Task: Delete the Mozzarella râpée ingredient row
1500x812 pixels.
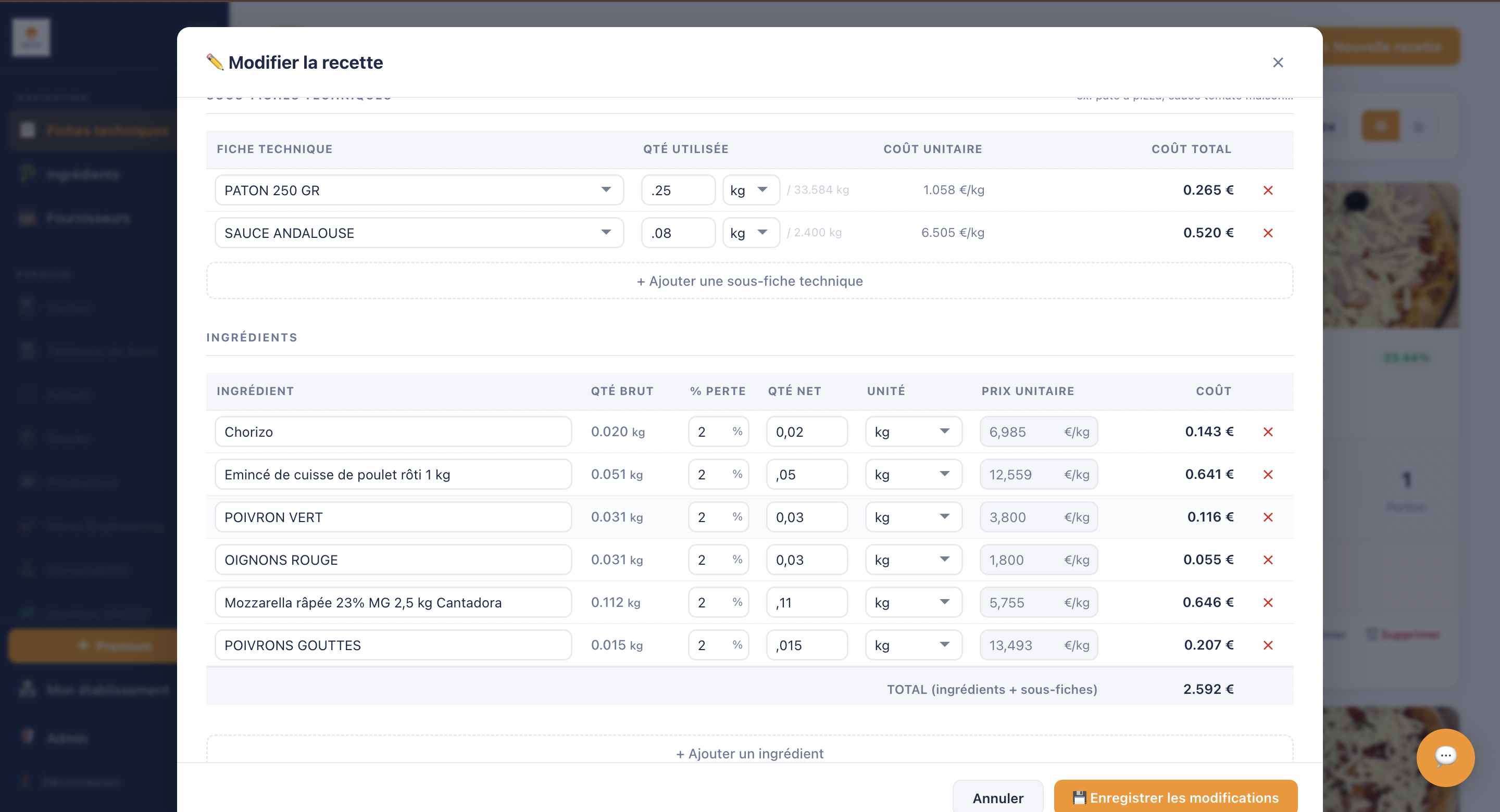Action: (x=1268, y=602)
